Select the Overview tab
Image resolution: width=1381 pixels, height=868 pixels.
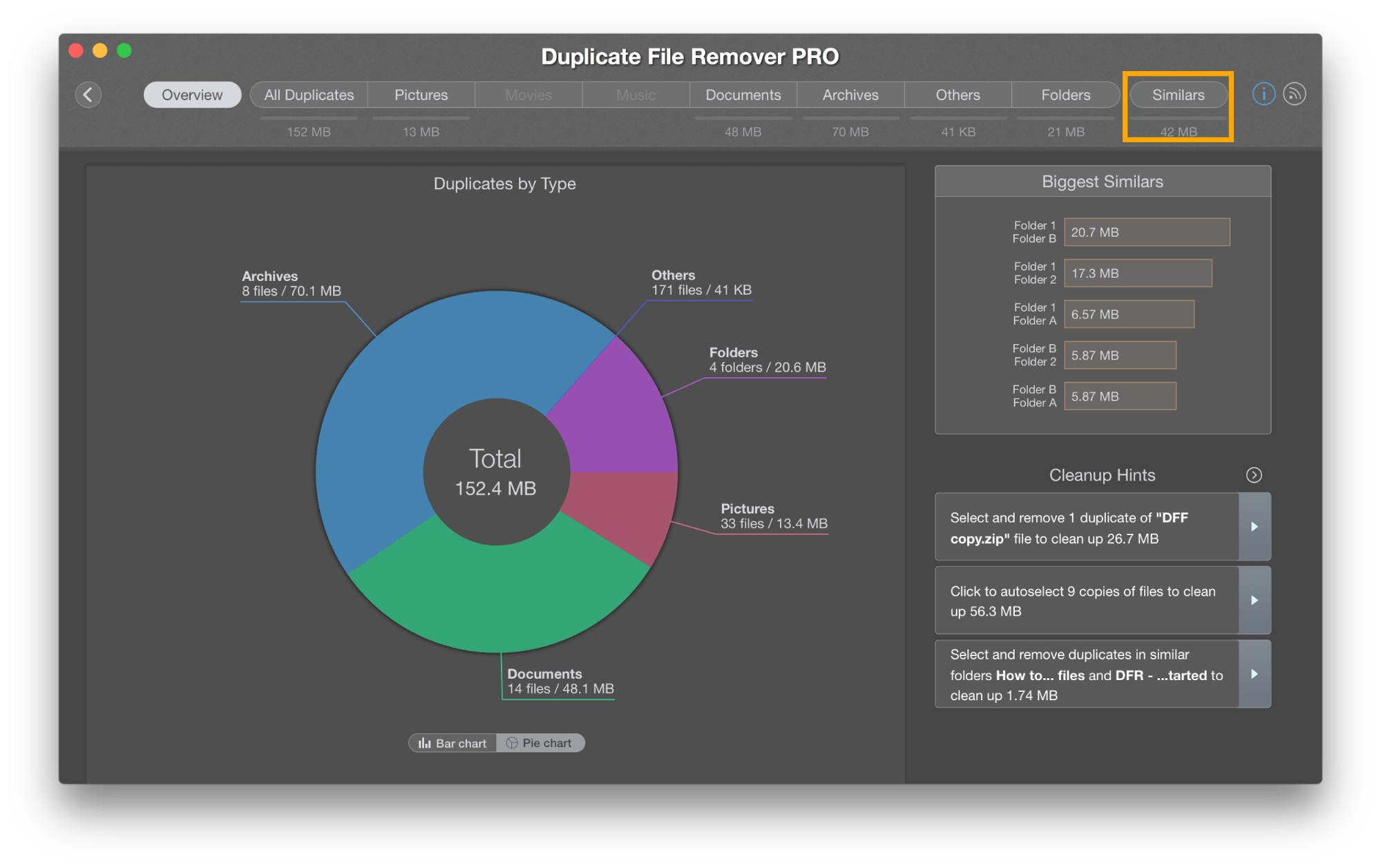tap(192, 95)
